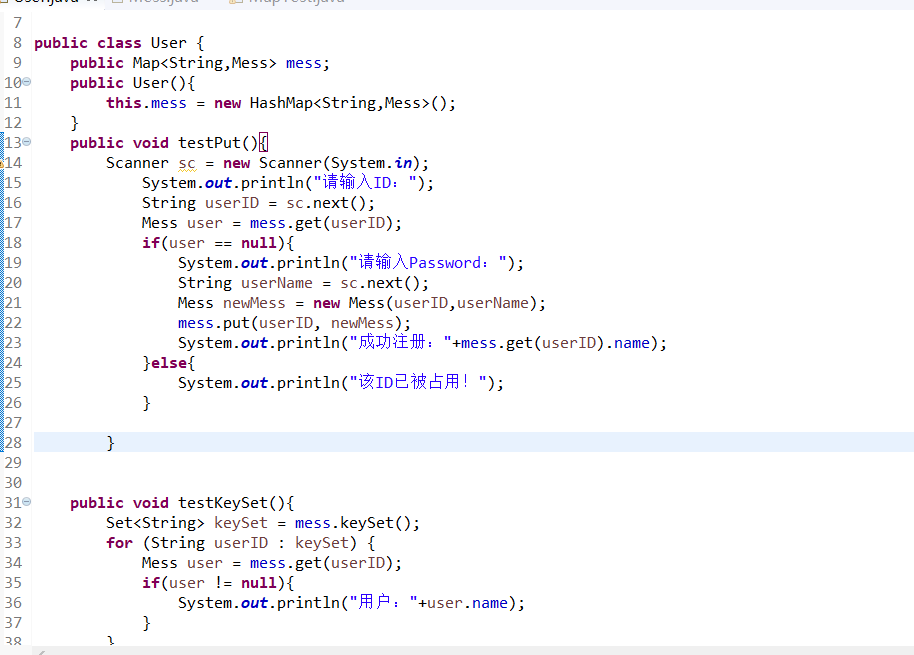Click the string "请输入Password：" on line 19
Image resolution: width=914 pixels, height=655 pixels.
[428, 263]
